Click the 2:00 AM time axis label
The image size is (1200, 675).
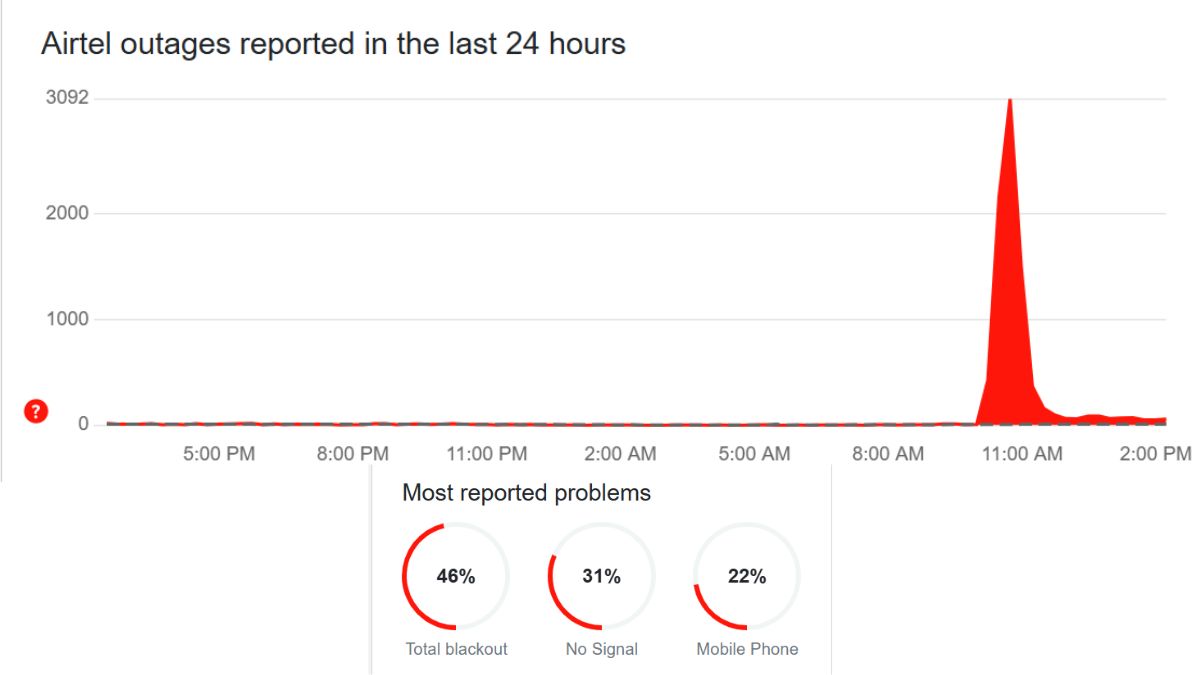pyautogui.click(x=620, y=454)
